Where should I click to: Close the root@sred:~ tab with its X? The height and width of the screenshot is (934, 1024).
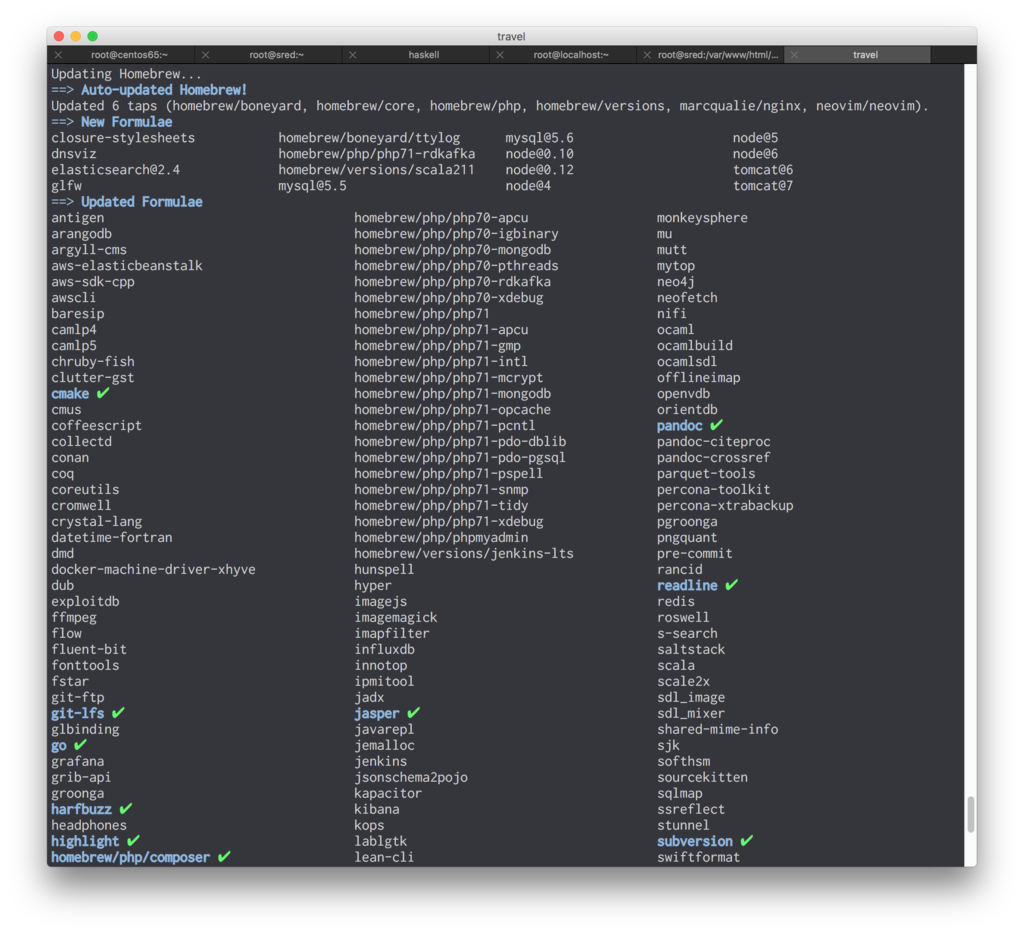(x=205, y=55)
